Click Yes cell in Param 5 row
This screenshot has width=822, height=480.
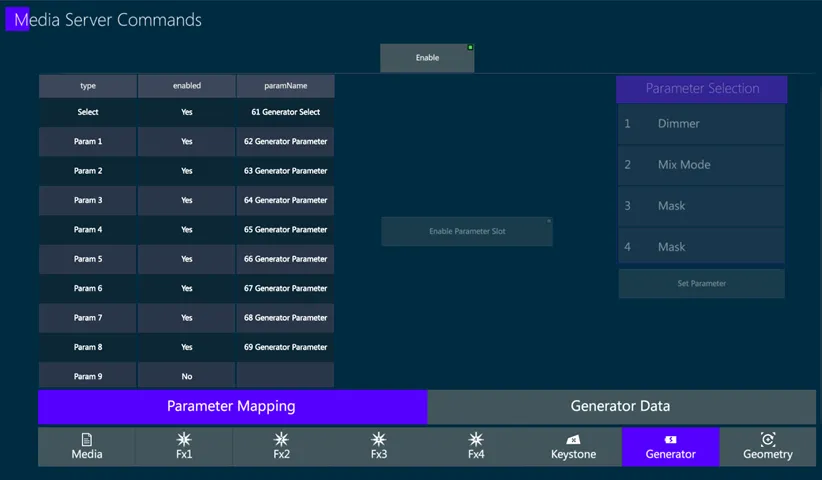[187, 259]
